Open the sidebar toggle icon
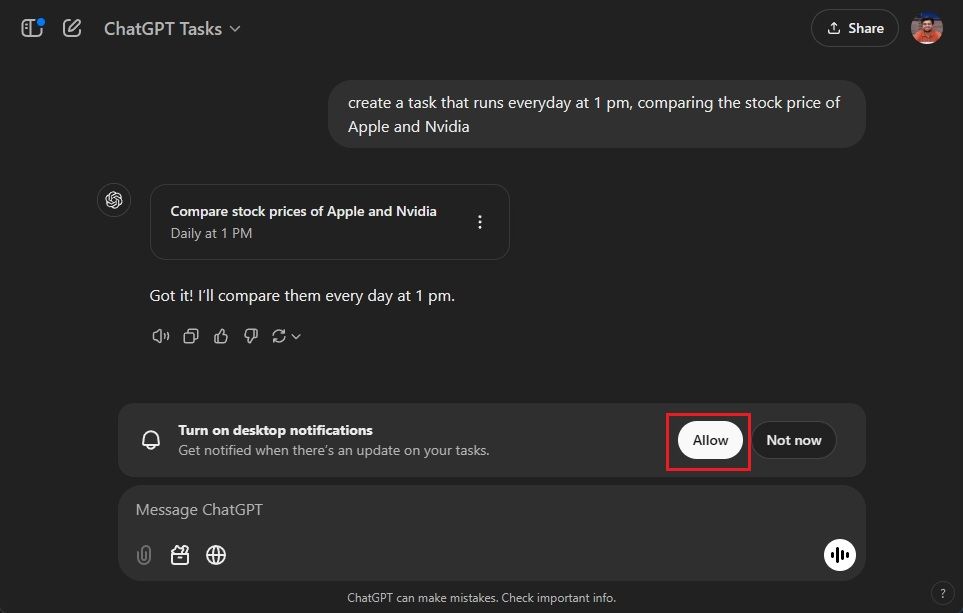This screenshot has width=963, height=613. click(x=31, y=28)
